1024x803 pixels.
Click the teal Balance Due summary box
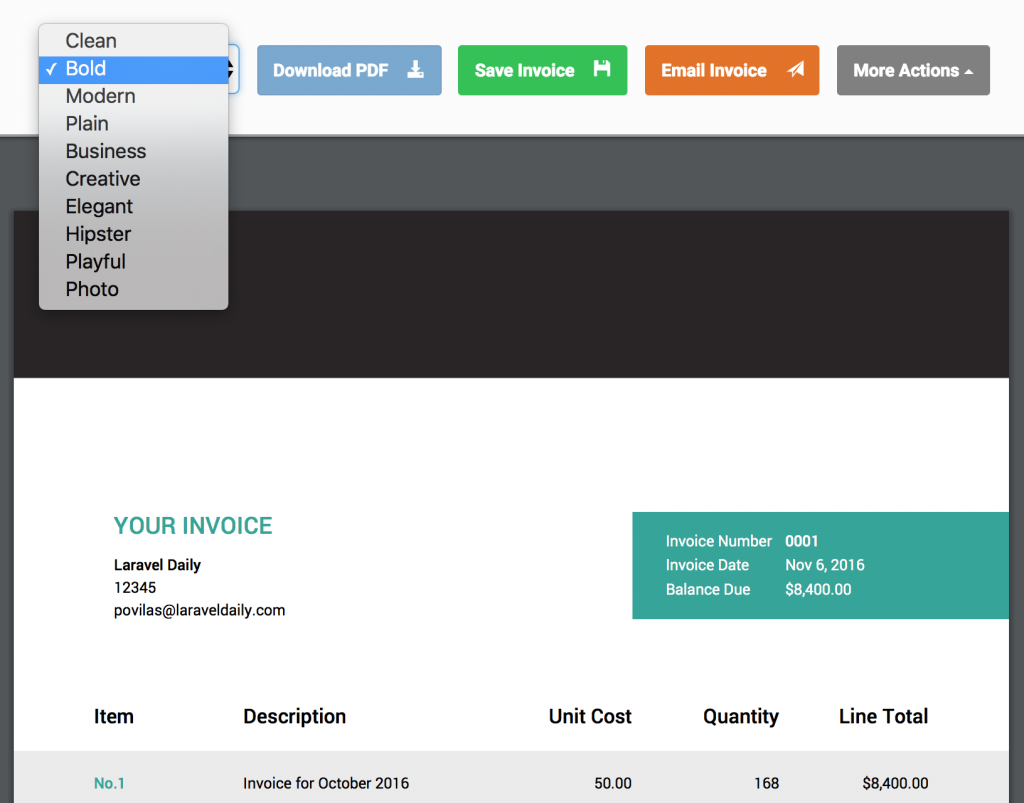point(820,566)
